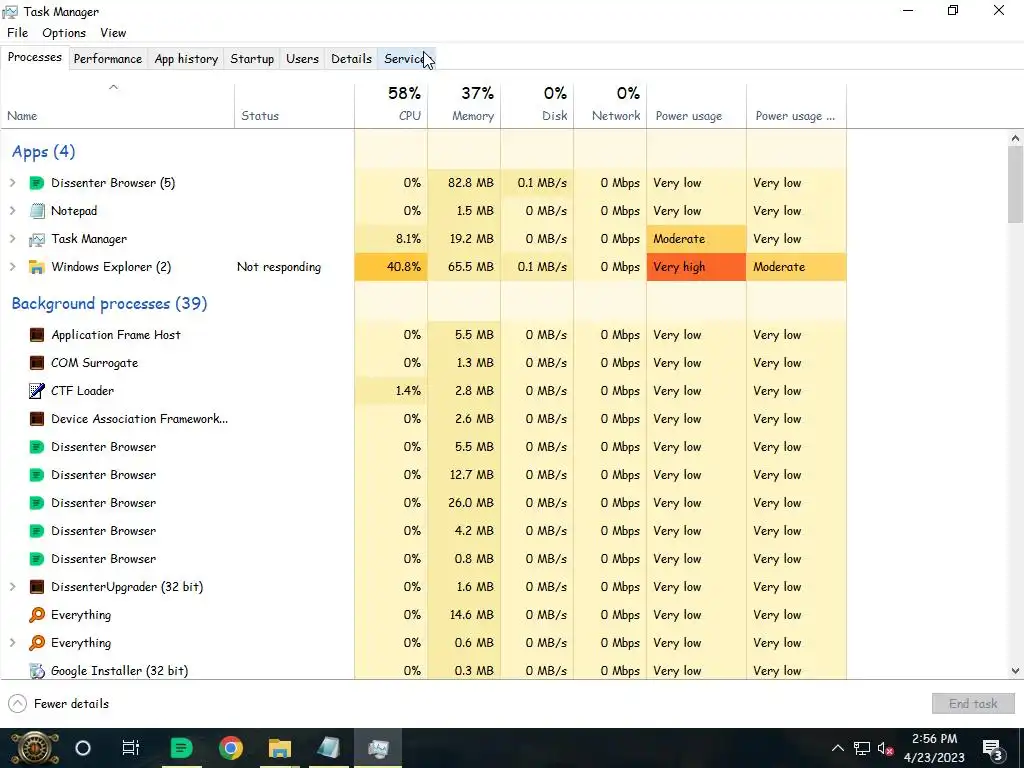Select the Processes tab

coord(35,57)
